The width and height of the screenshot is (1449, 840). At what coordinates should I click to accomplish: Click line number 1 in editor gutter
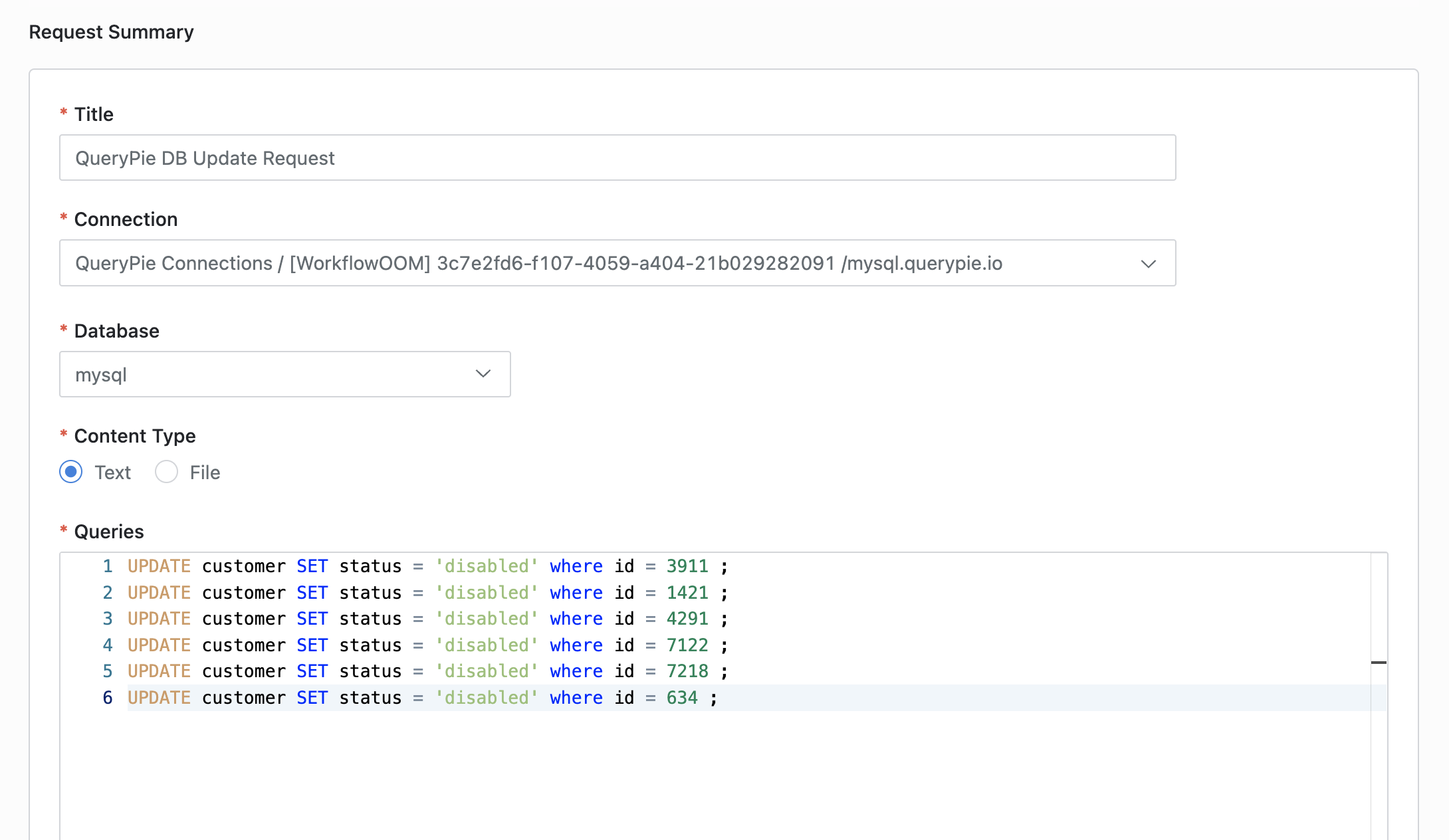click(108, 566)
